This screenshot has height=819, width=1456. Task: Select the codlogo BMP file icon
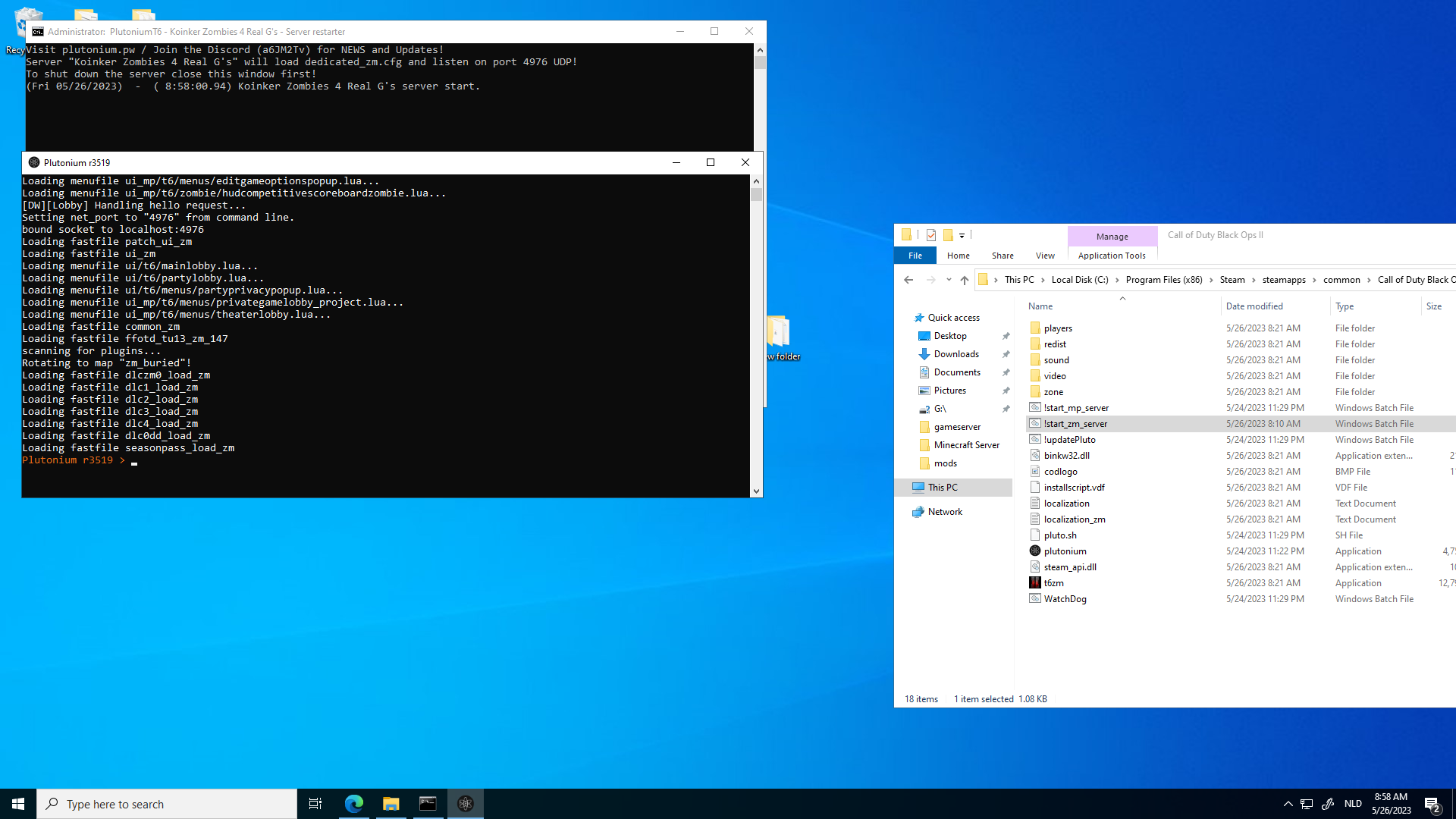tap(1035, 472)
